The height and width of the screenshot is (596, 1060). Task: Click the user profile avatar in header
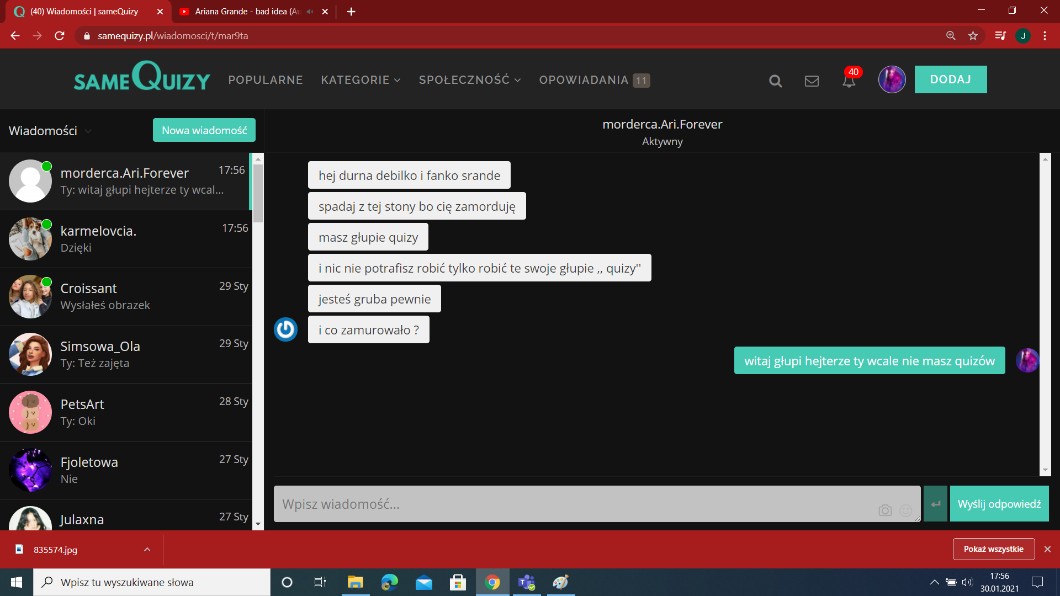pyautogui.click(x=891, y=80)
